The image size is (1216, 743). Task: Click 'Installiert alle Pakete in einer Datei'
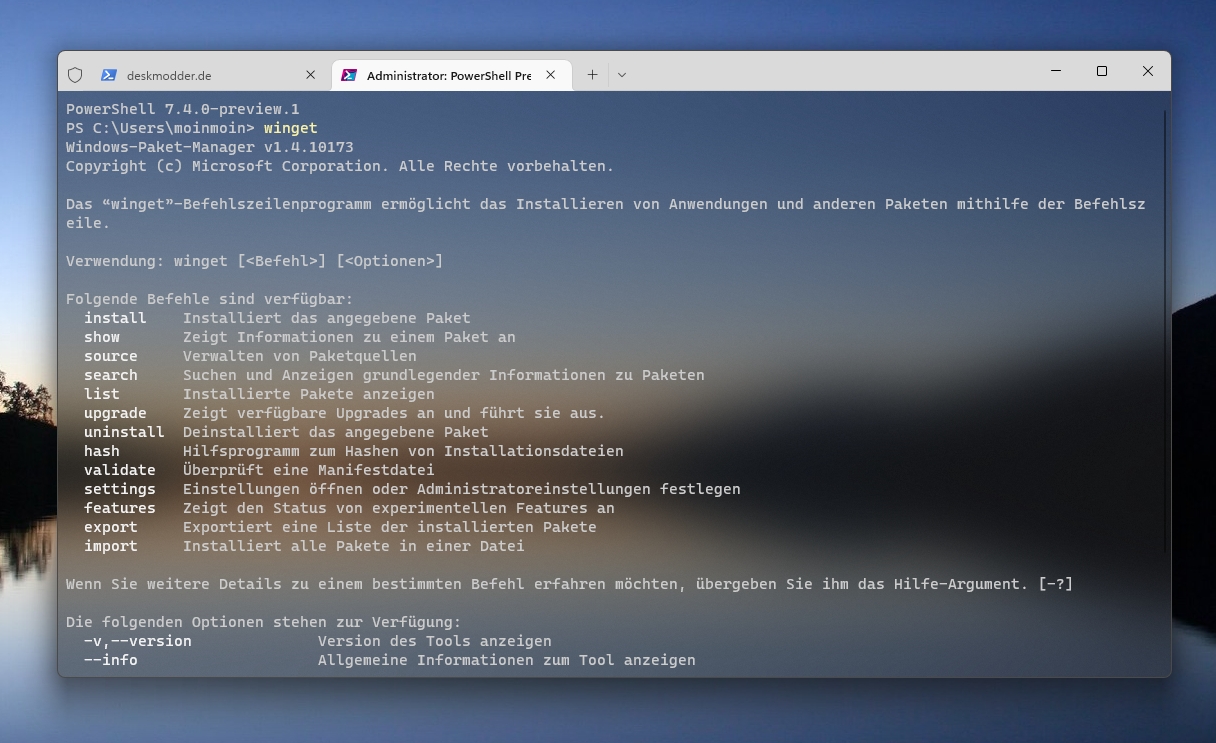tap(354, 546)
